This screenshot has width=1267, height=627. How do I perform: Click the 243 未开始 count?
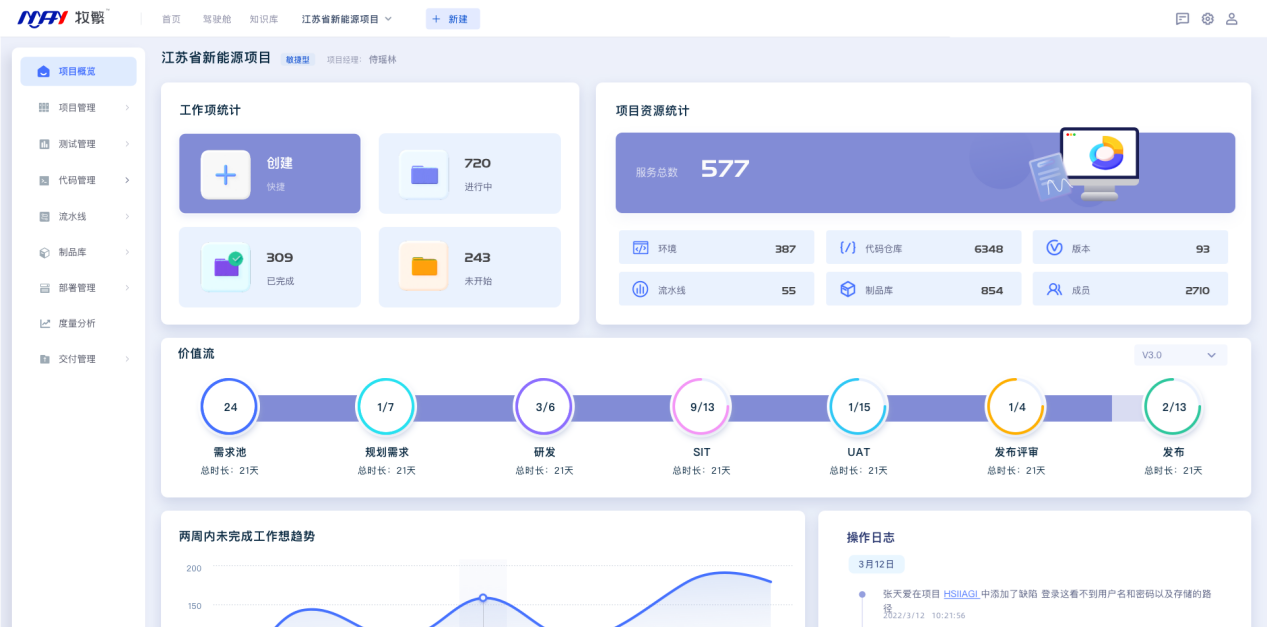(478, 257)
